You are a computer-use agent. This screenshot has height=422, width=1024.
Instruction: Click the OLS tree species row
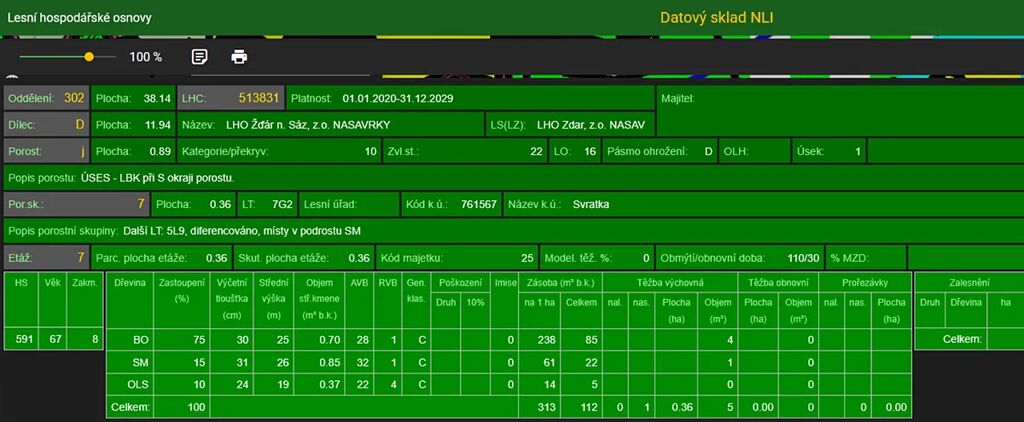tap(141, 384)
